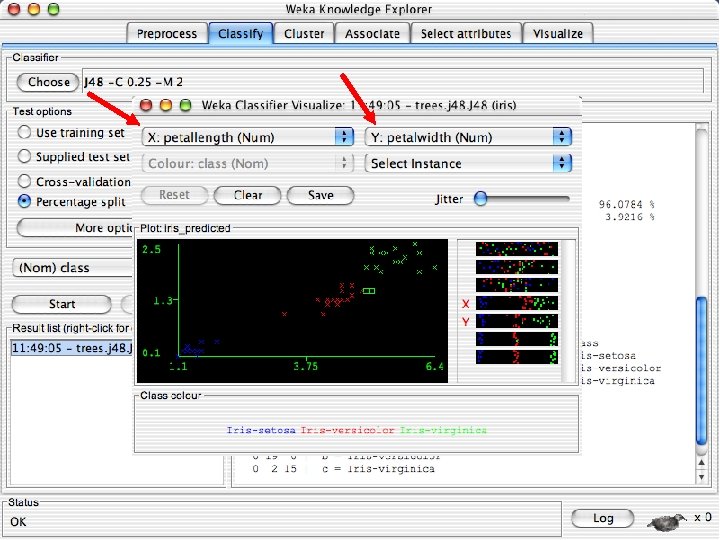Save the visualized plot data
The height and width of the screenshot is (540, 720).
321,195
